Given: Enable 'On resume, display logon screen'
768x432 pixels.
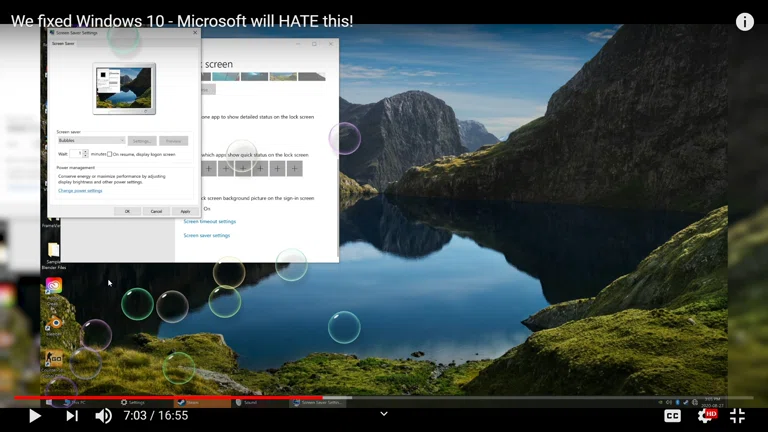Looking at the screenshot, I should (110, 154).
